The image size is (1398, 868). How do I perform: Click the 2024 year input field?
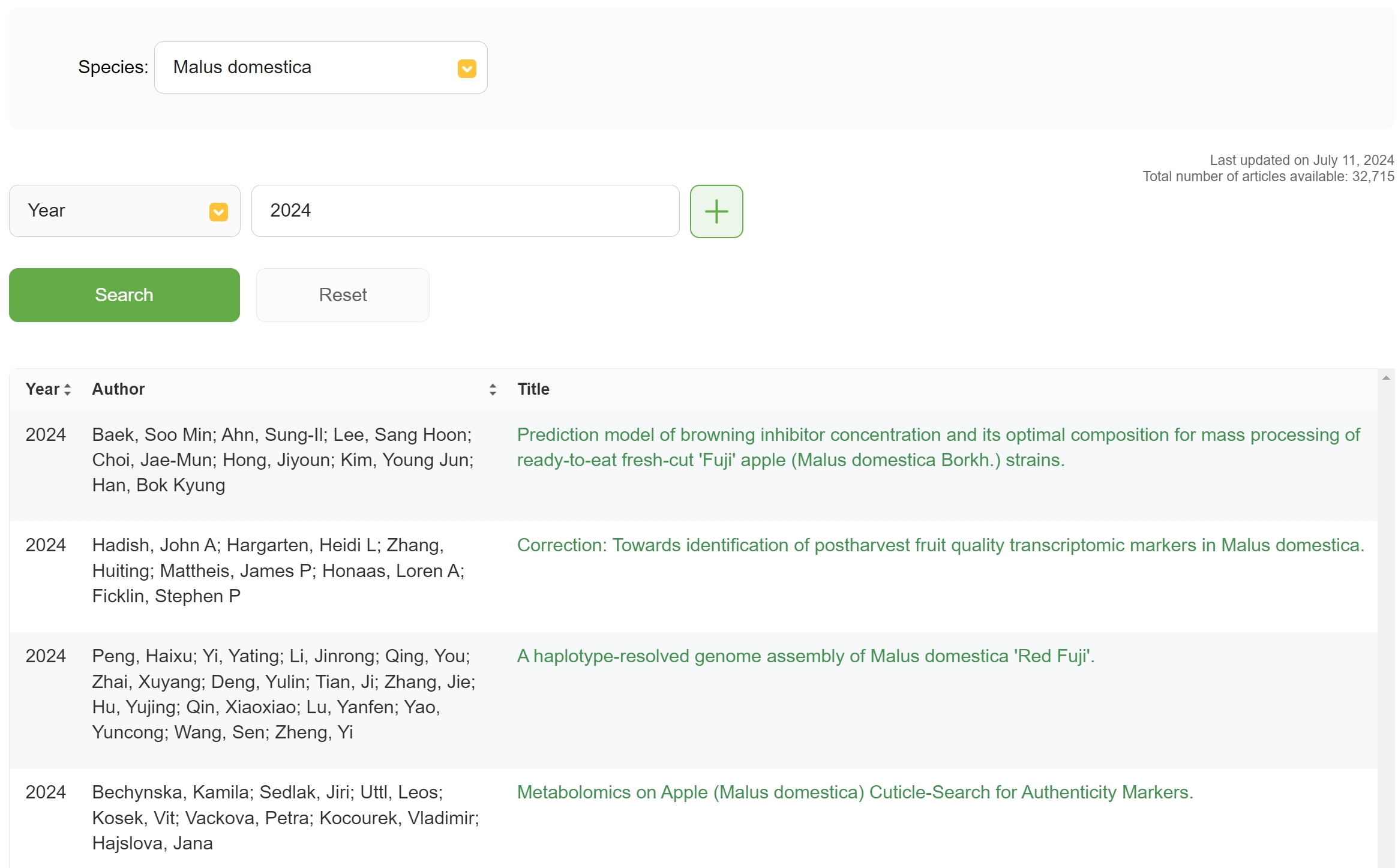point(465,211)
